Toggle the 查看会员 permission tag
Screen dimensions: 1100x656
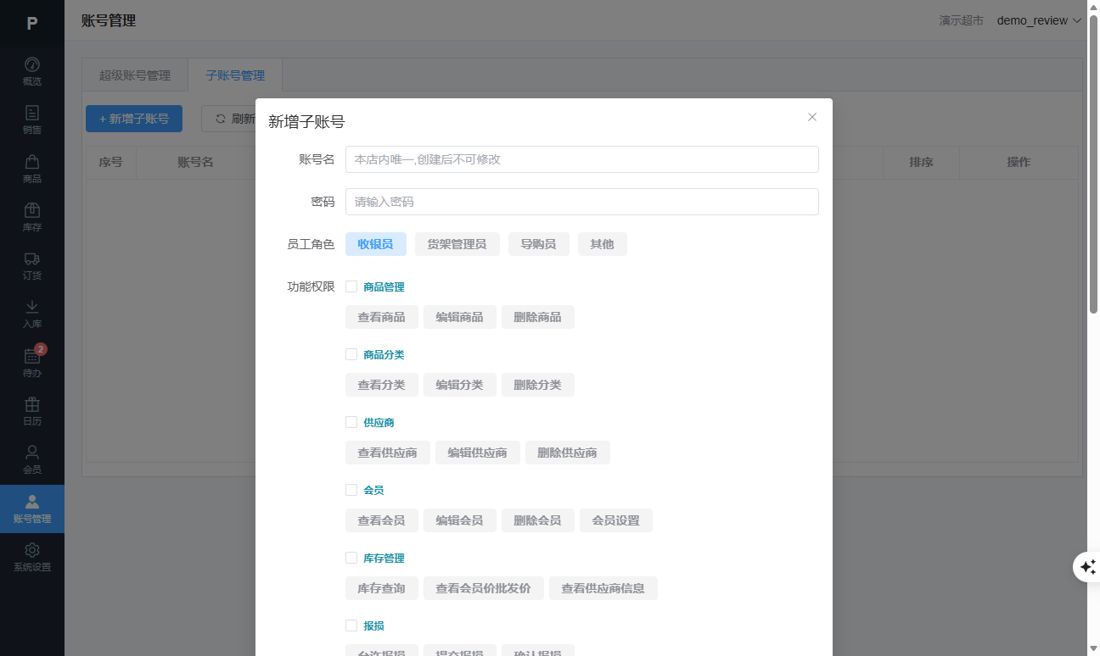[x=382, y=521]
